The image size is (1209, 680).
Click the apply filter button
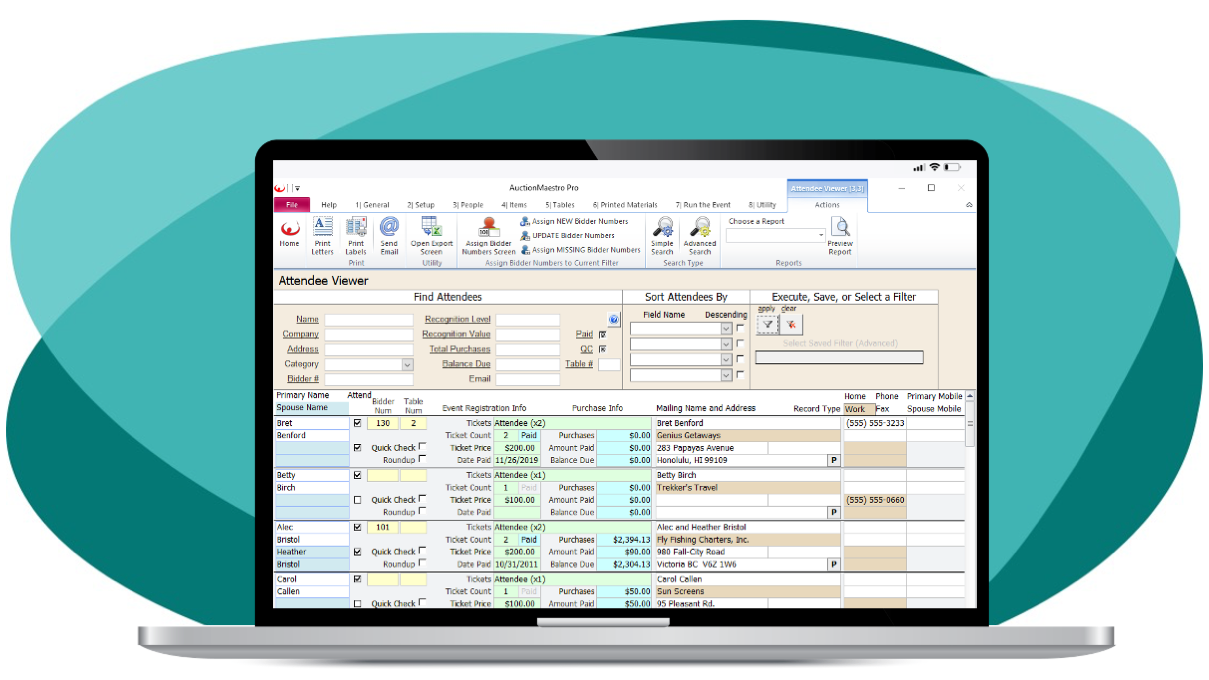point(767,325)
